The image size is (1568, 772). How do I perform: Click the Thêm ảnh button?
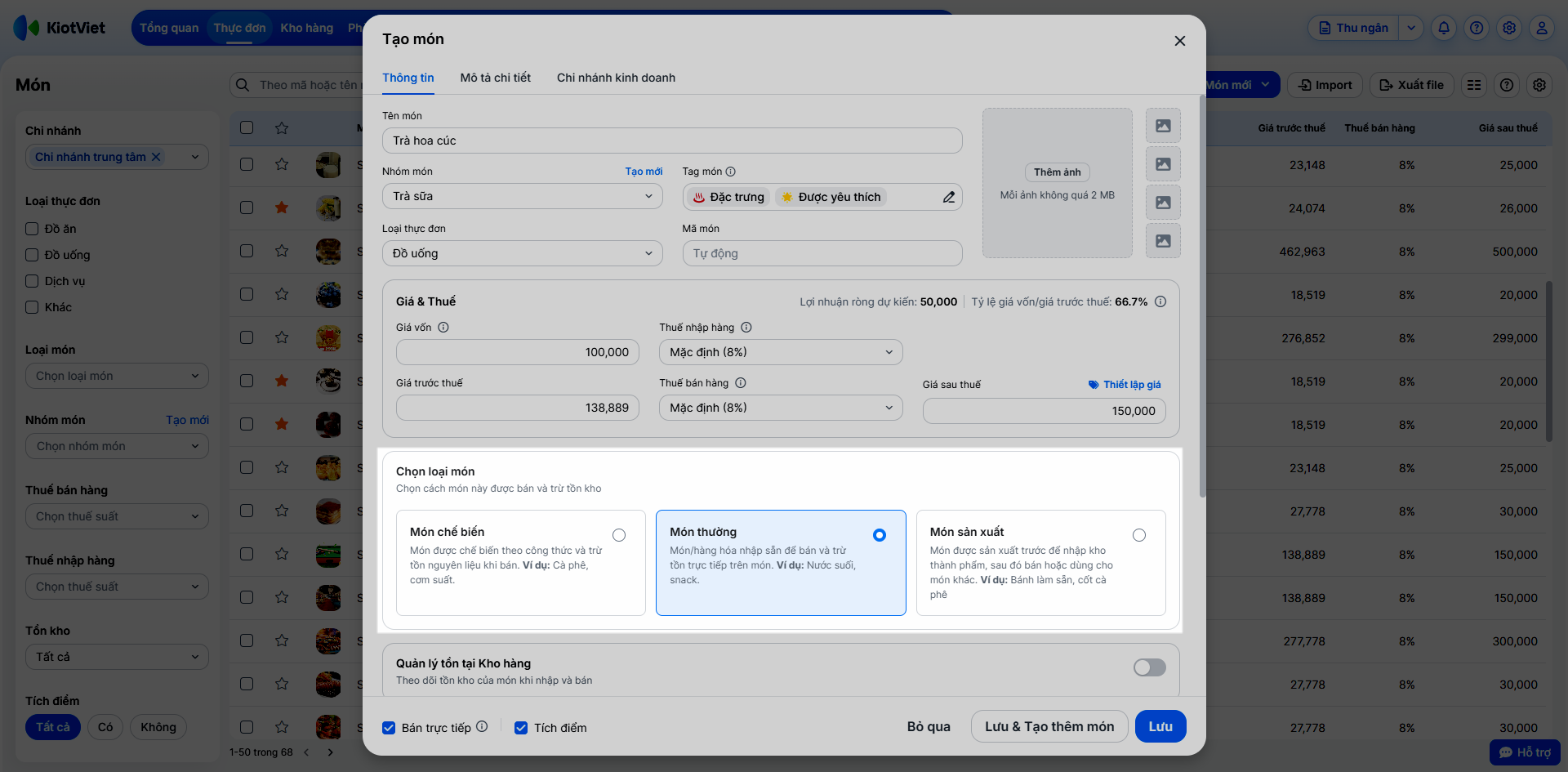pyautogui.click(x=1058, y=172)
